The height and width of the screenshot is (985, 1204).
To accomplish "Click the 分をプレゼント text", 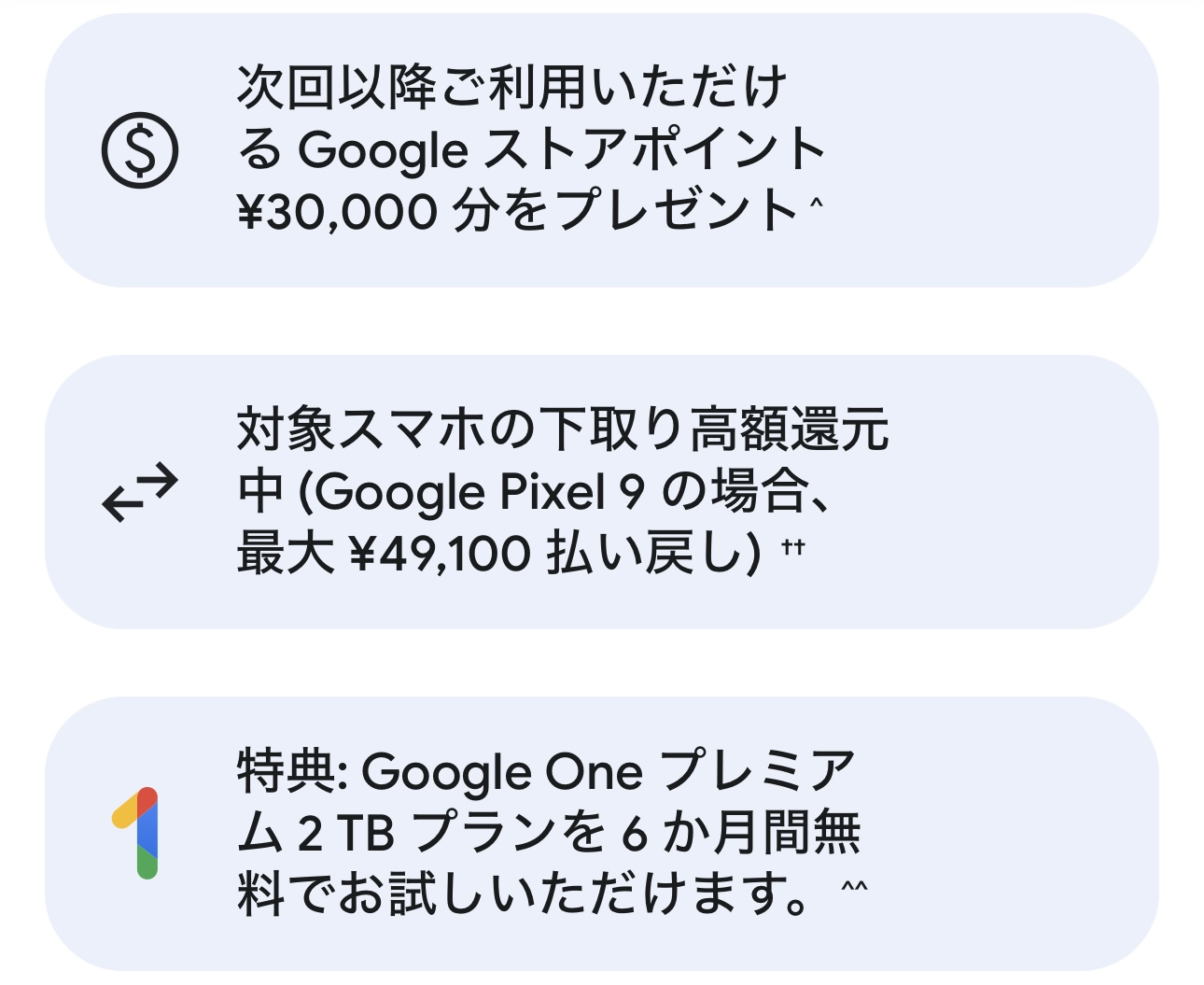I will (x=624, y=211).
